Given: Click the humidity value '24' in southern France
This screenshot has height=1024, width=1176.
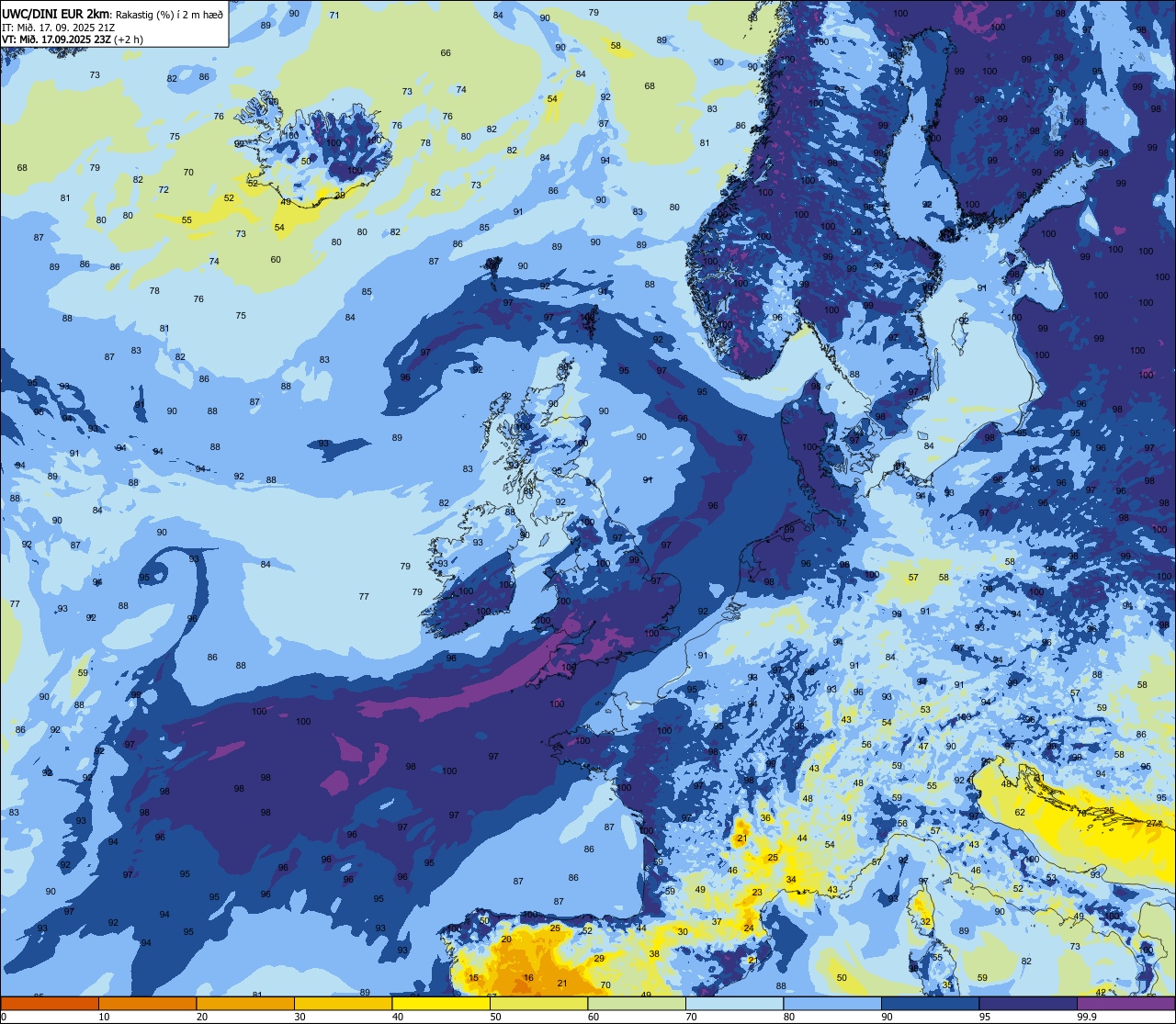Looking at the screenshot, I should pyautogui.click(x=749, y=928).
